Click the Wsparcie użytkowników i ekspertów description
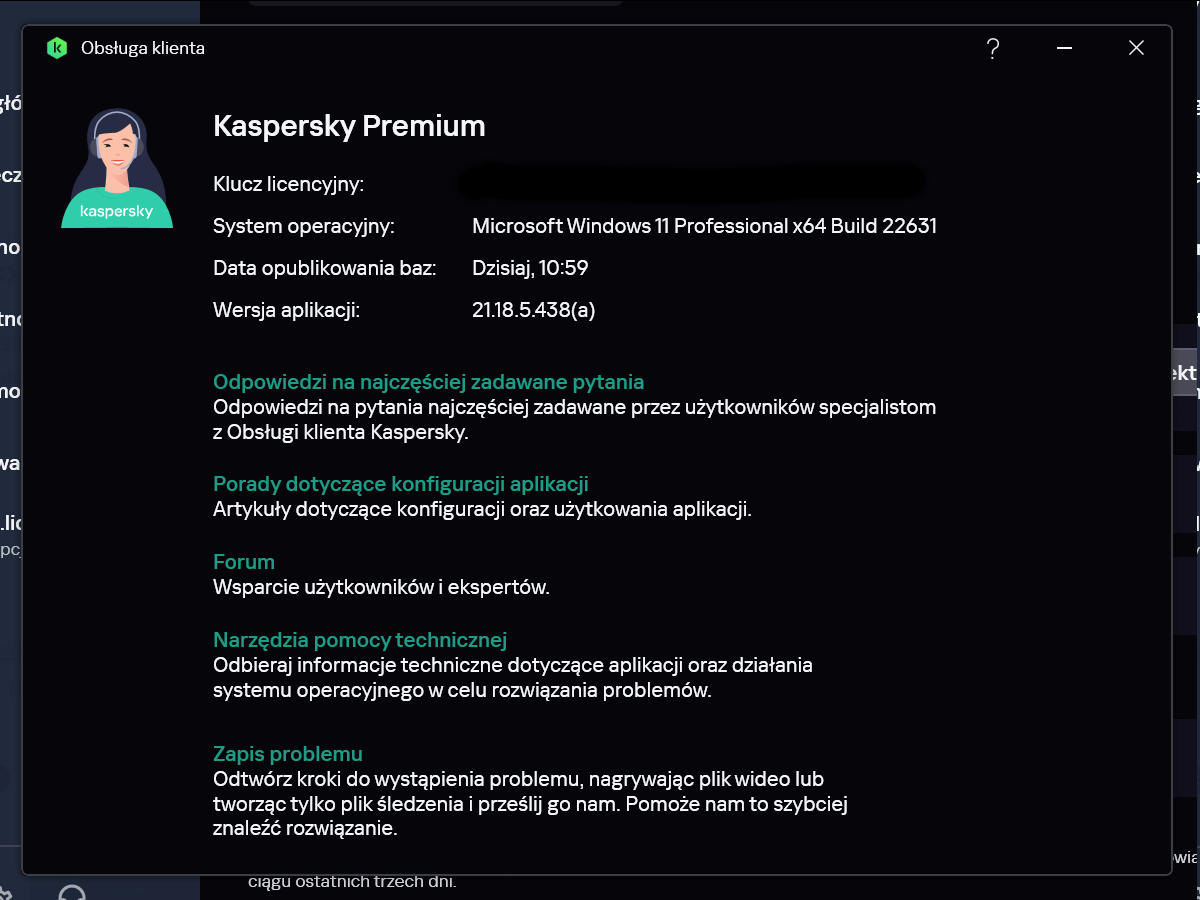The image size is (1200, 900). [x=381, y=587]
